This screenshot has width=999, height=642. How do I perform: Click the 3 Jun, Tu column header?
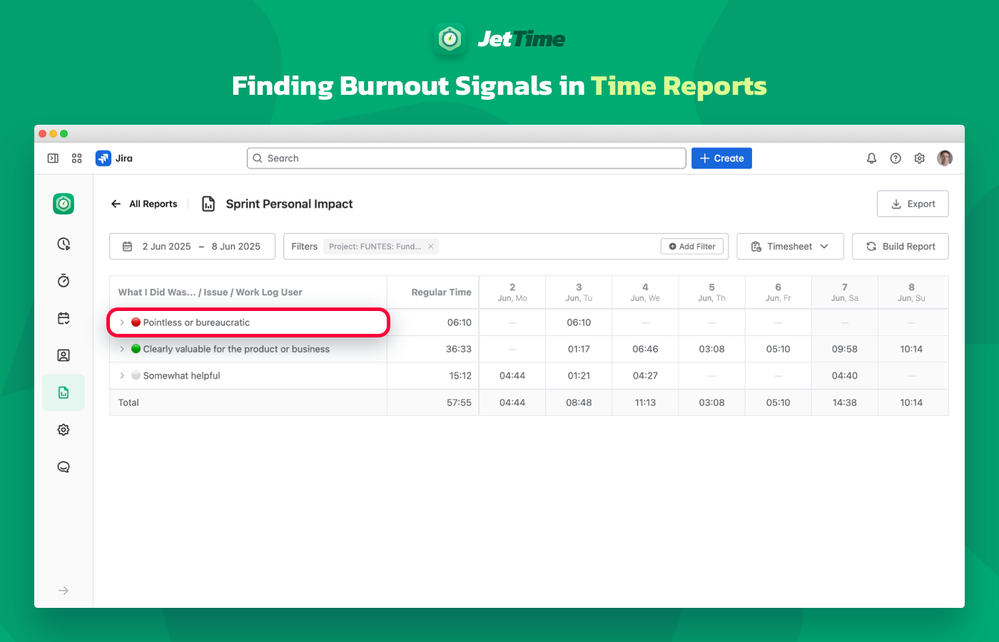pyautogui.click(x=579, y=292)
